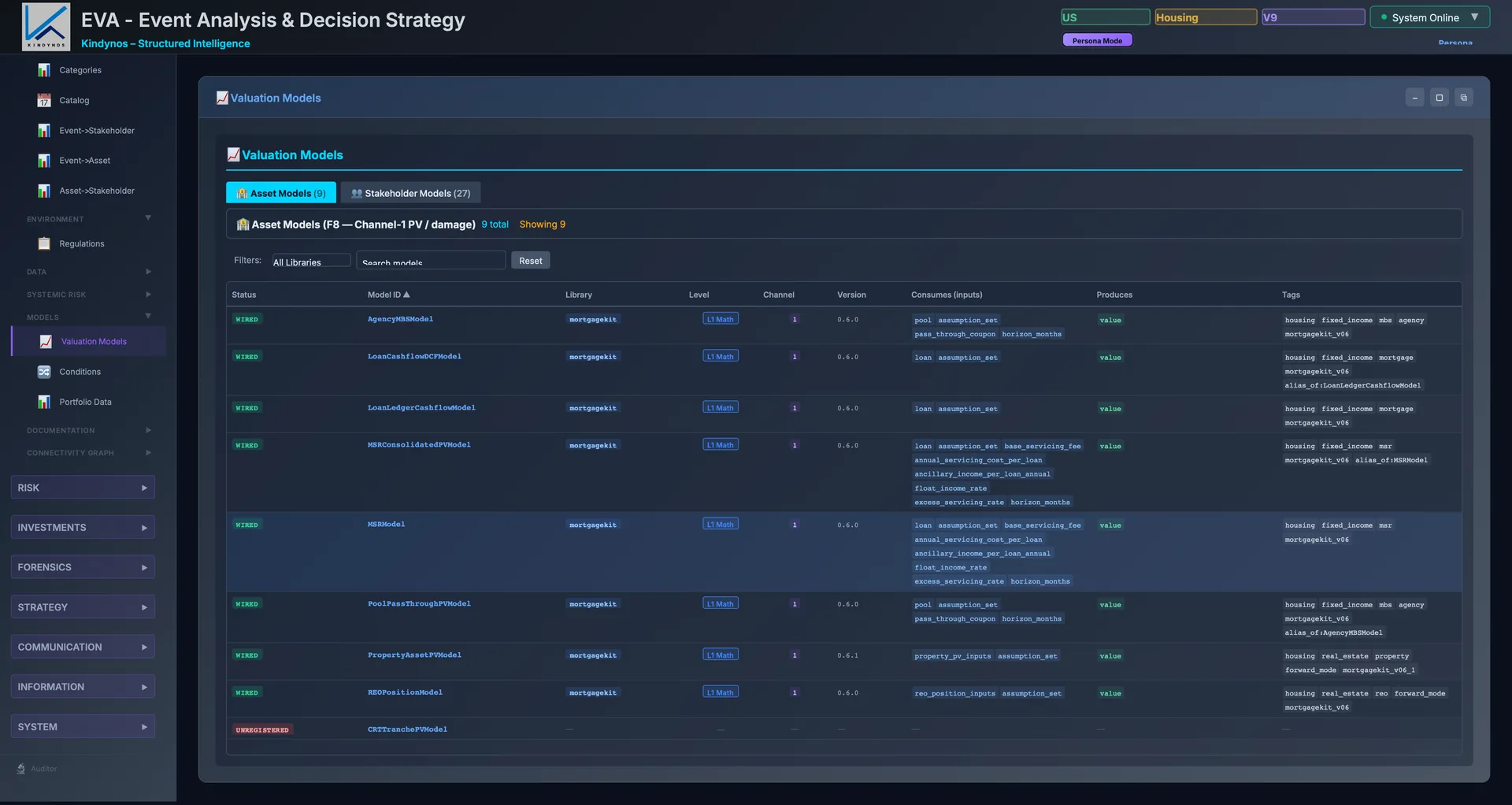The image size is (1512, 805).
Task: Open Regulations in the sidebar
Action: (x=82, y=243)
